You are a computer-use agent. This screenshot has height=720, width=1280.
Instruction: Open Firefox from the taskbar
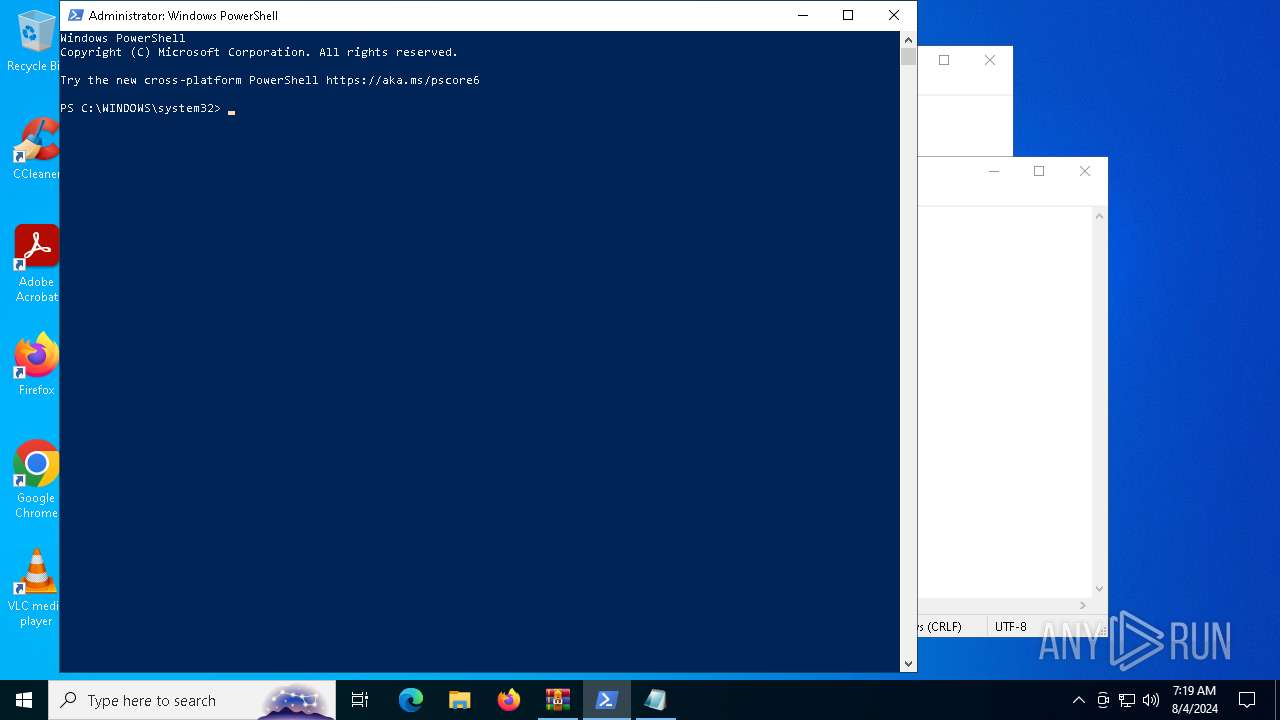click(x=509, y=700)
